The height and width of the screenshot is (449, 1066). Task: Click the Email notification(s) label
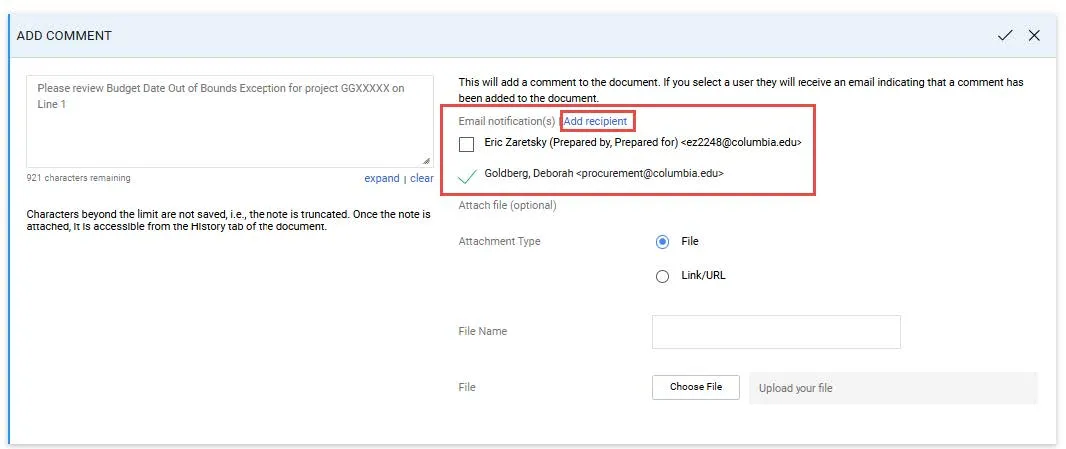pyautogui.click(x=507, y=121)
